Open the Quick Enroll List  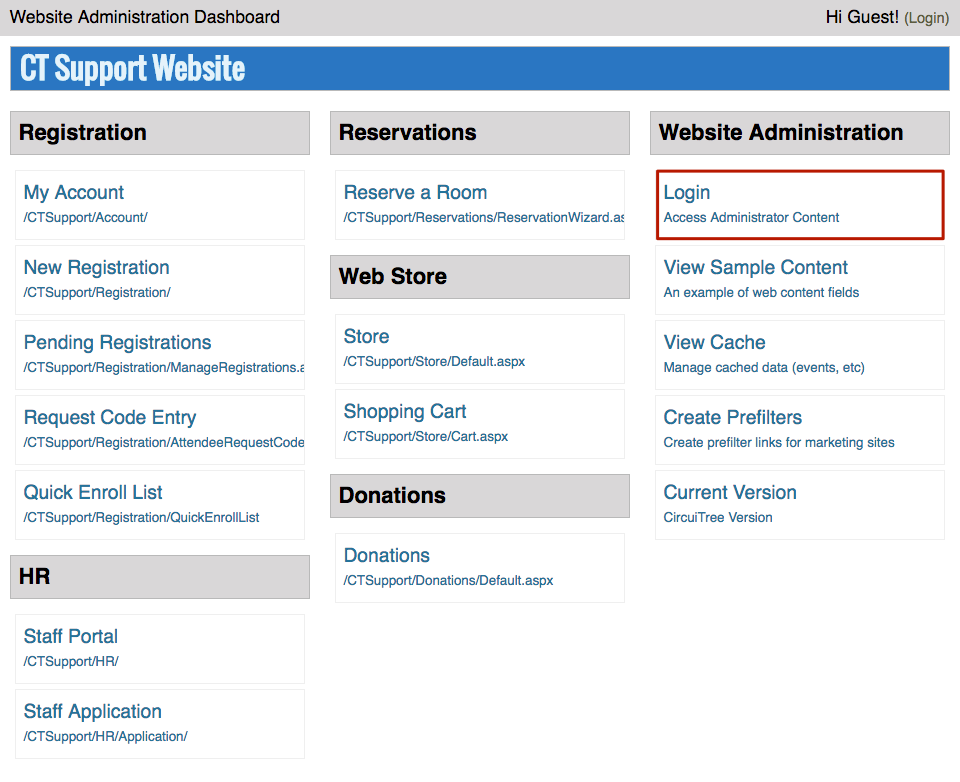click(92, 492)
